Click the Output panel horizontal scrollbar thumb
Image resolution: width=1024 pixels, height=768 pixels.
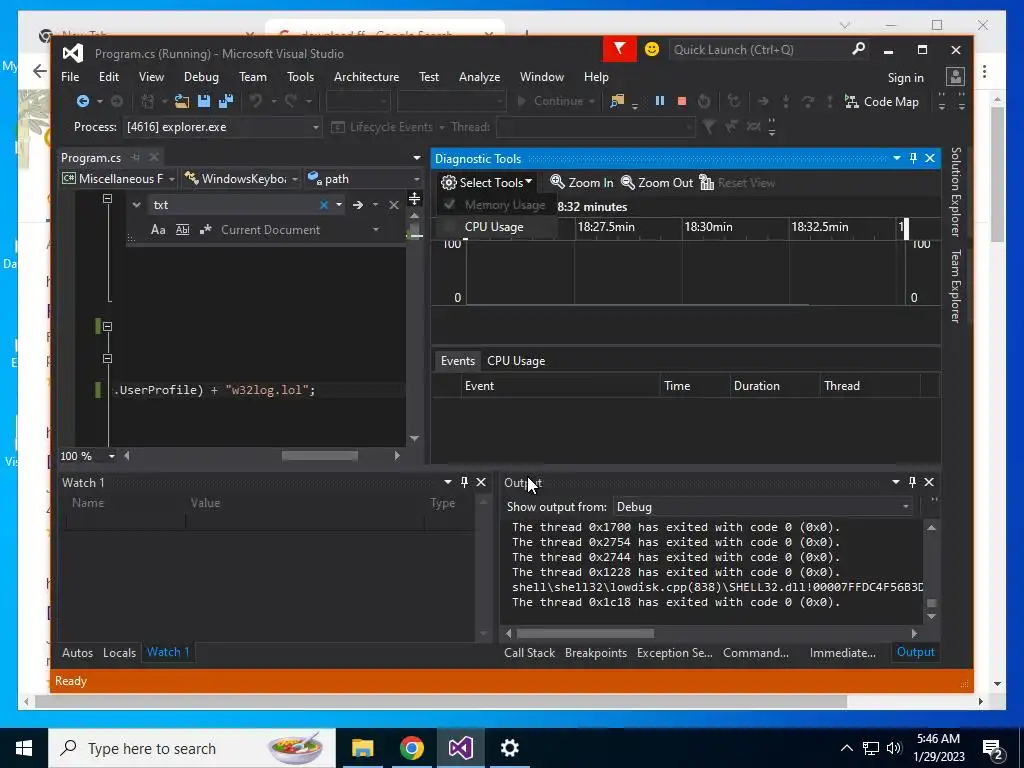[x=585, y=633]
